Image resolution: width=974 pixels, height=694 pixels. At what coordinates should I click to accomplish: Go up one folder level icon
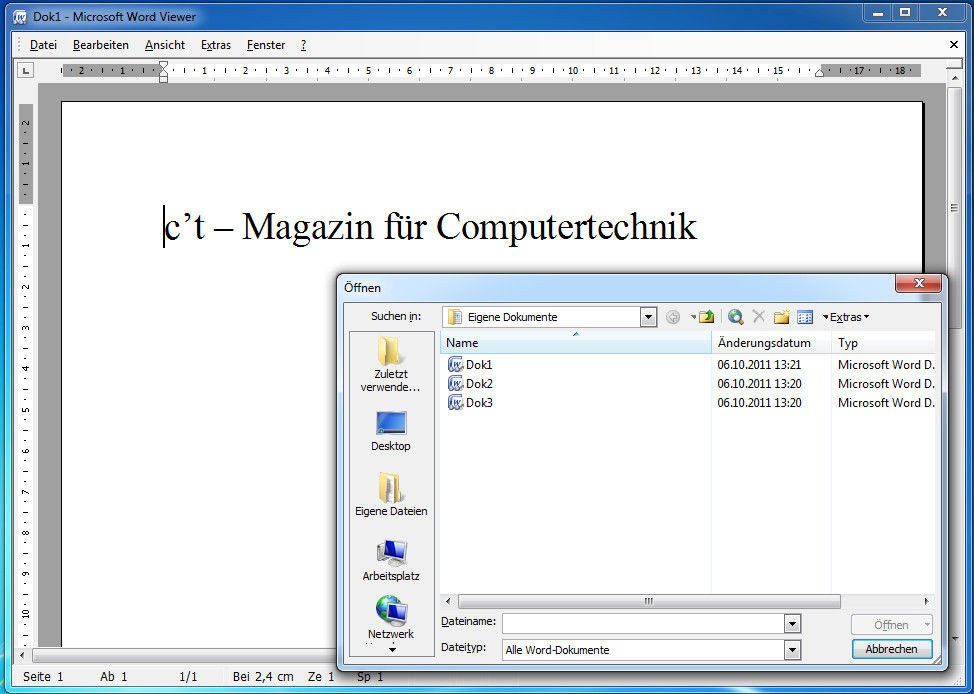(x=706, y=317)
